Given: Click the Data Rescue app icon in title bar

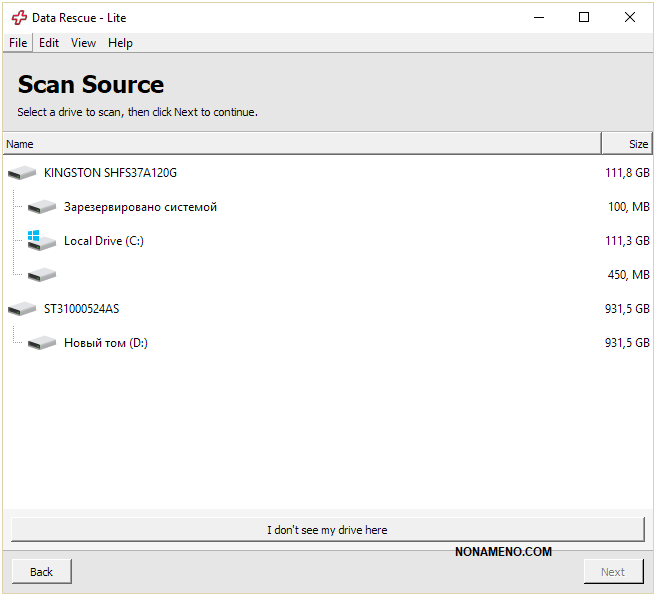Looking at the screenshot, I should click(19, 18).
